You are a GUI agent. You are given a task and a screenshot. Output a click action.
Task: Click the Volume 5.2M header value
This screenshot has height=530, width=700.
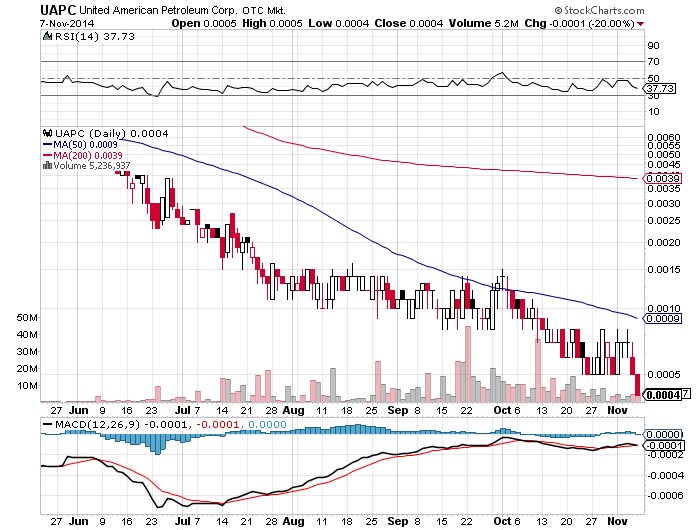483,24
